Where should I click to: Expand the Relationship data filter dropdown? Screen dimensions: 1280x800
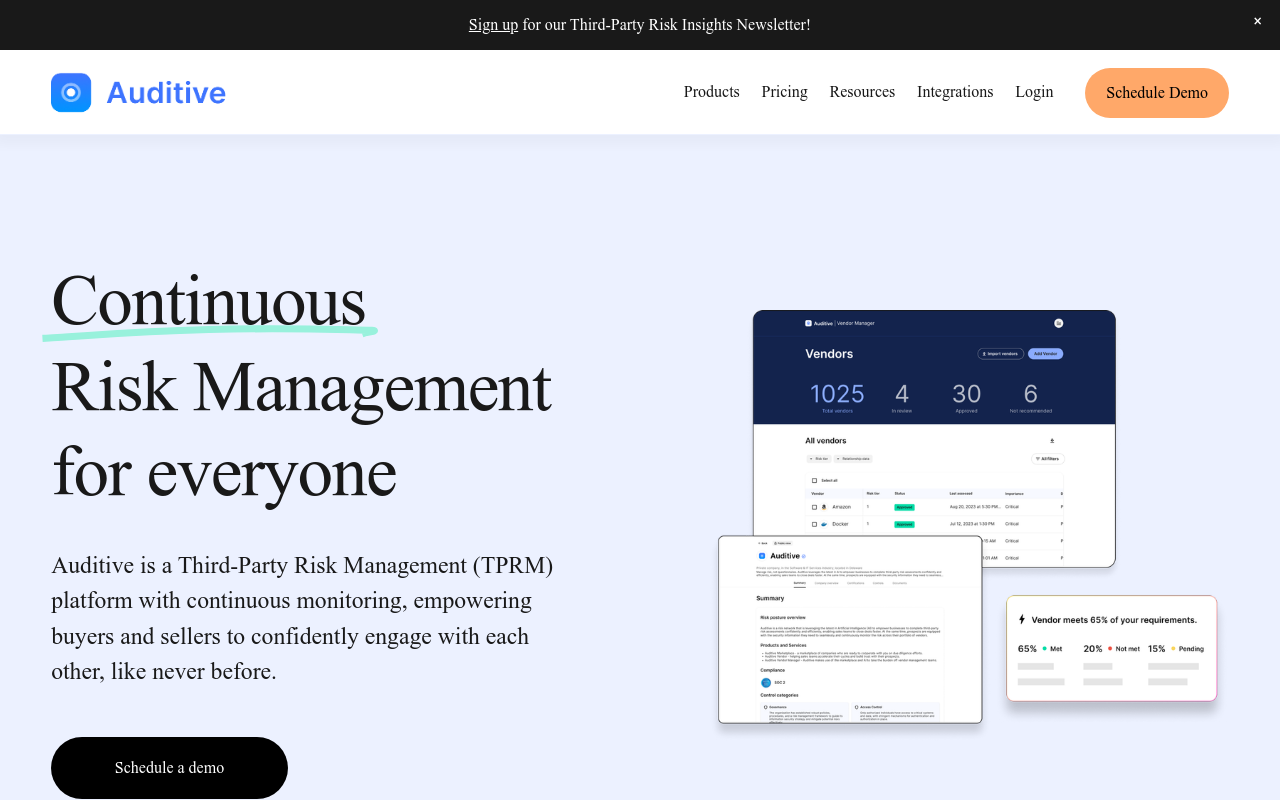click(x=853, y=459)
